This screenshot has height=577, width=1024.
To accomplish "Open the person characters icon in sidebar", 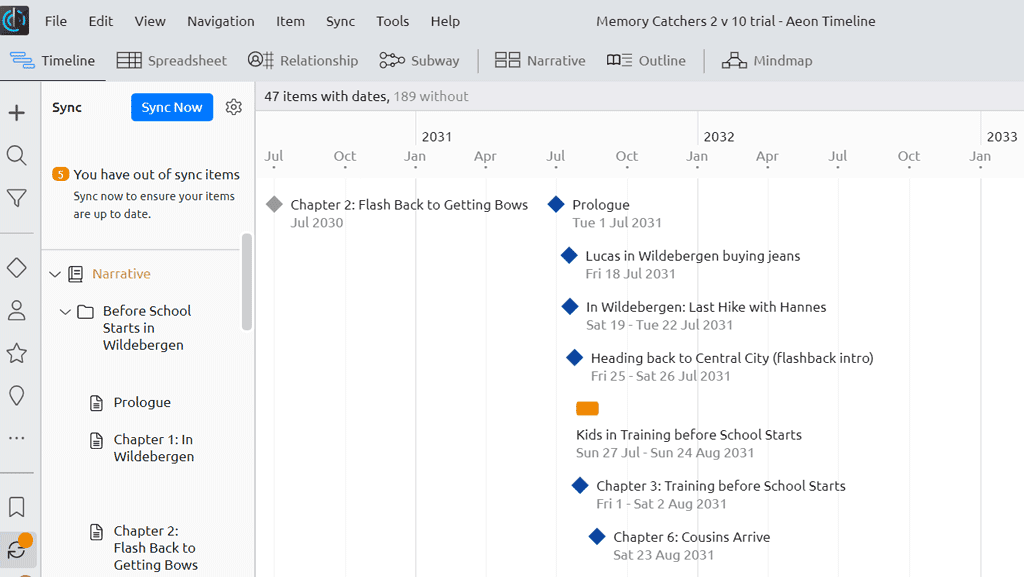I will [17, 311].
